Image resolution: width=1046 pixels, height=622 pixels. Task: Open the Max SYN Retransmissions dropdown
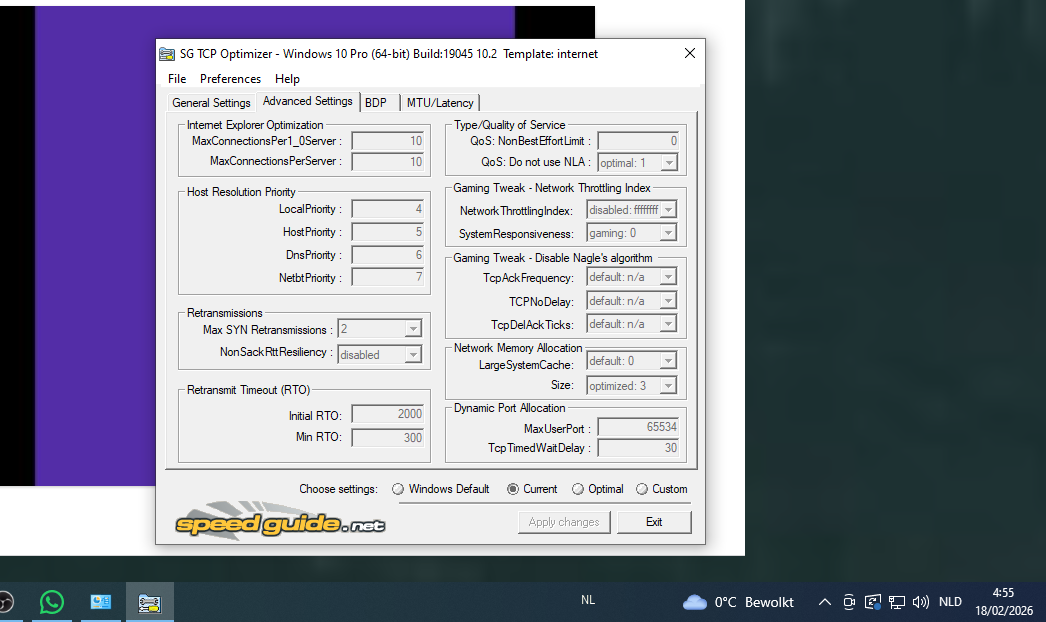point(413,329)
